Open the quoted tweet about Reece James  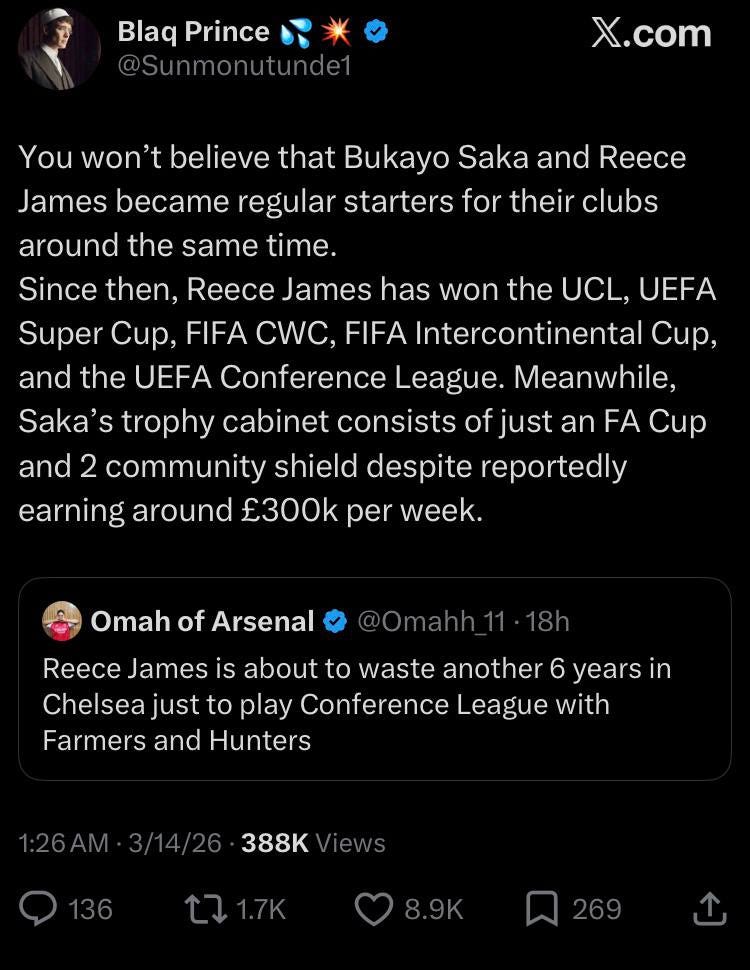[x=375, y=704]
